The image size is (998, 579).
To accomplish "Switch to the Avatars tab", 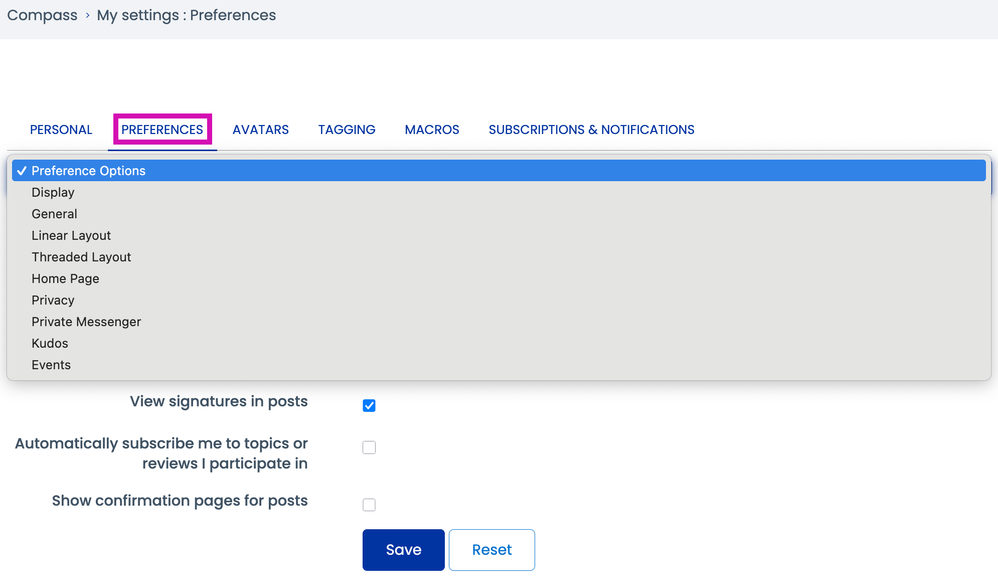I will pyautogui.click(x=260, y=130).
